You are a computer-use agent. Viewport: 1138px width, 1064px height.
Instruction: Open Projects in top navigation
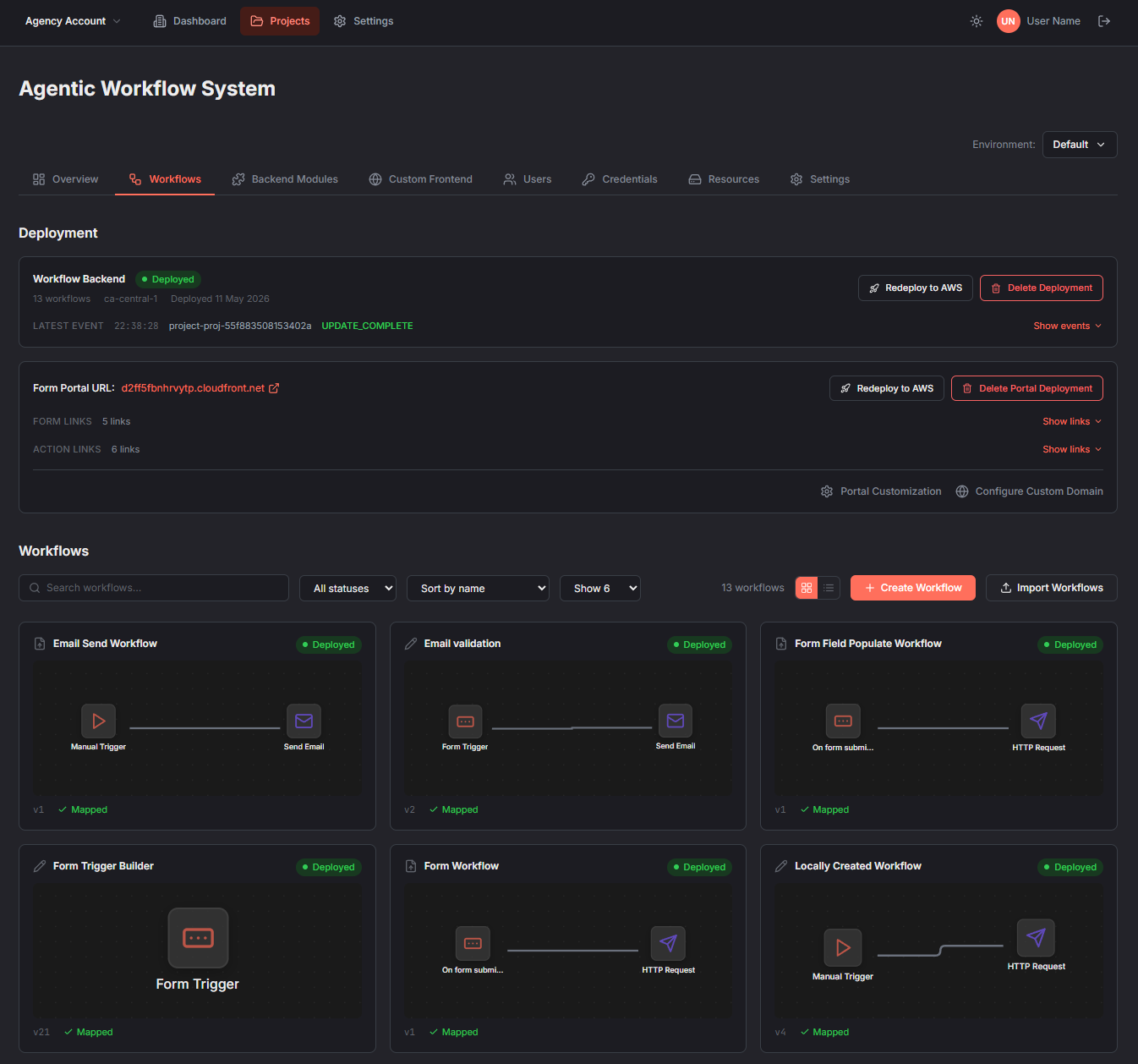click(x=280, y=21)
